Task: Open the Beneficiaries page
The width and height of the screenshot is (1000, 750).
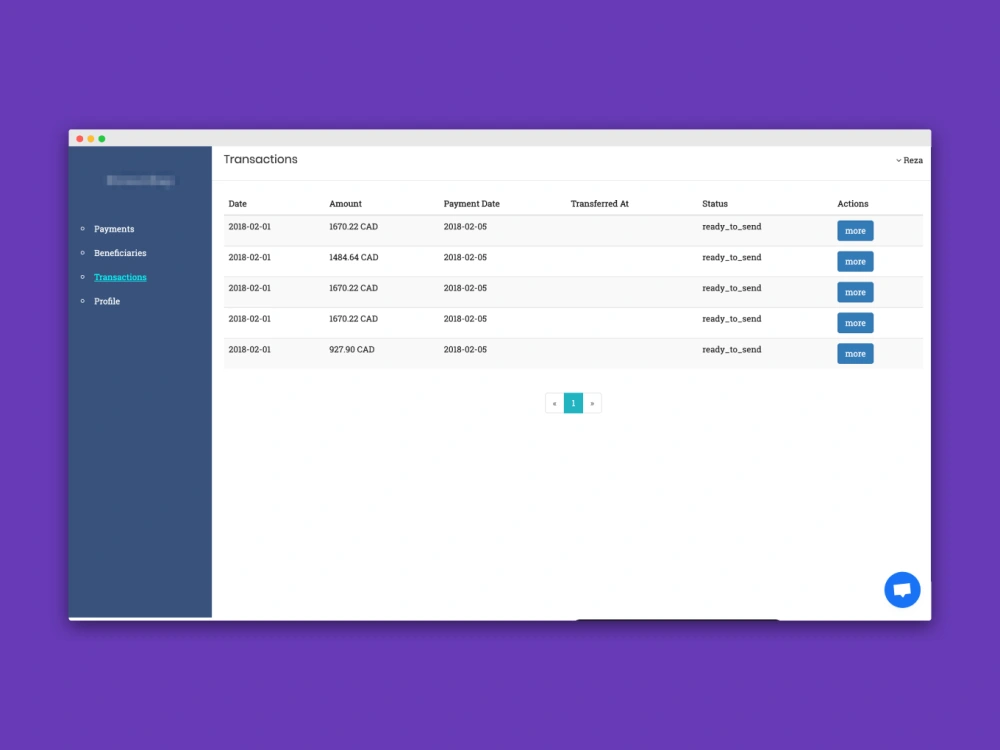Action: click(x=120, y=253)
